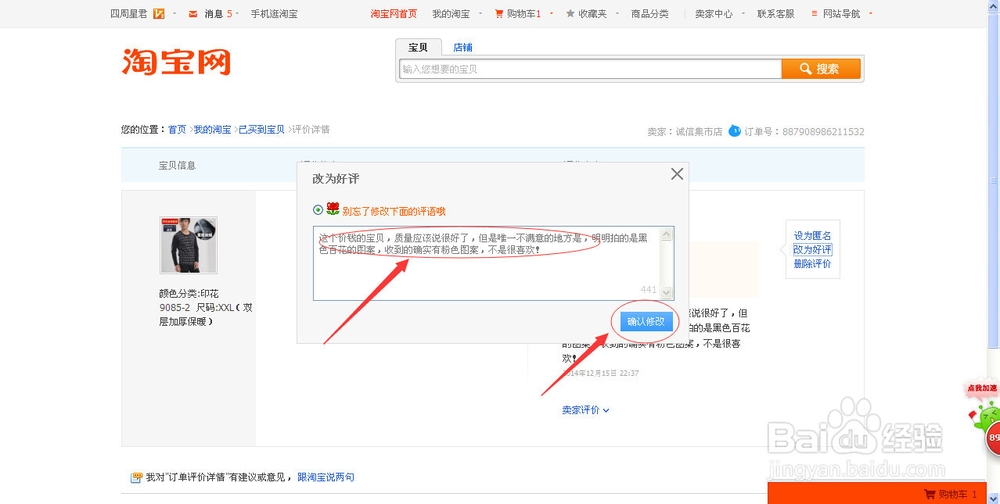The image size is (1000, 504).
Task: Click 我的淘宝 breadcrumb link
Action: coord(212,130)
